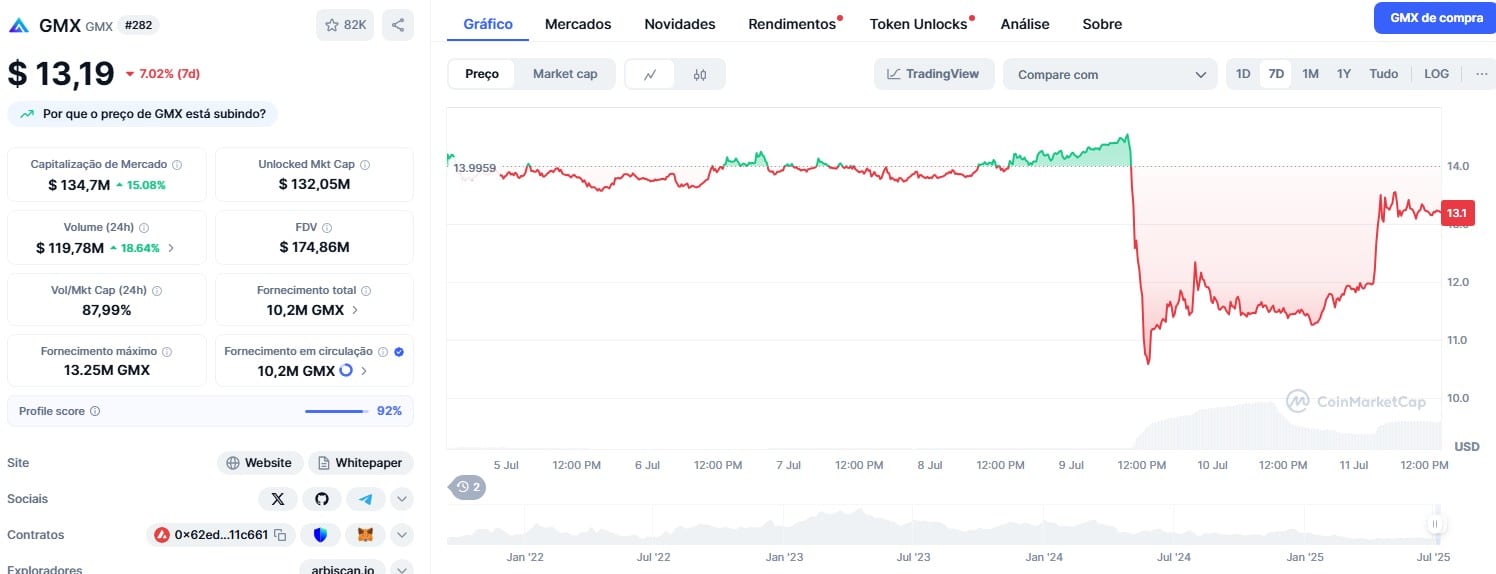Switch to the Rendimentos tab
This screenshot has height=574, width=1496.
coord(792,24)
